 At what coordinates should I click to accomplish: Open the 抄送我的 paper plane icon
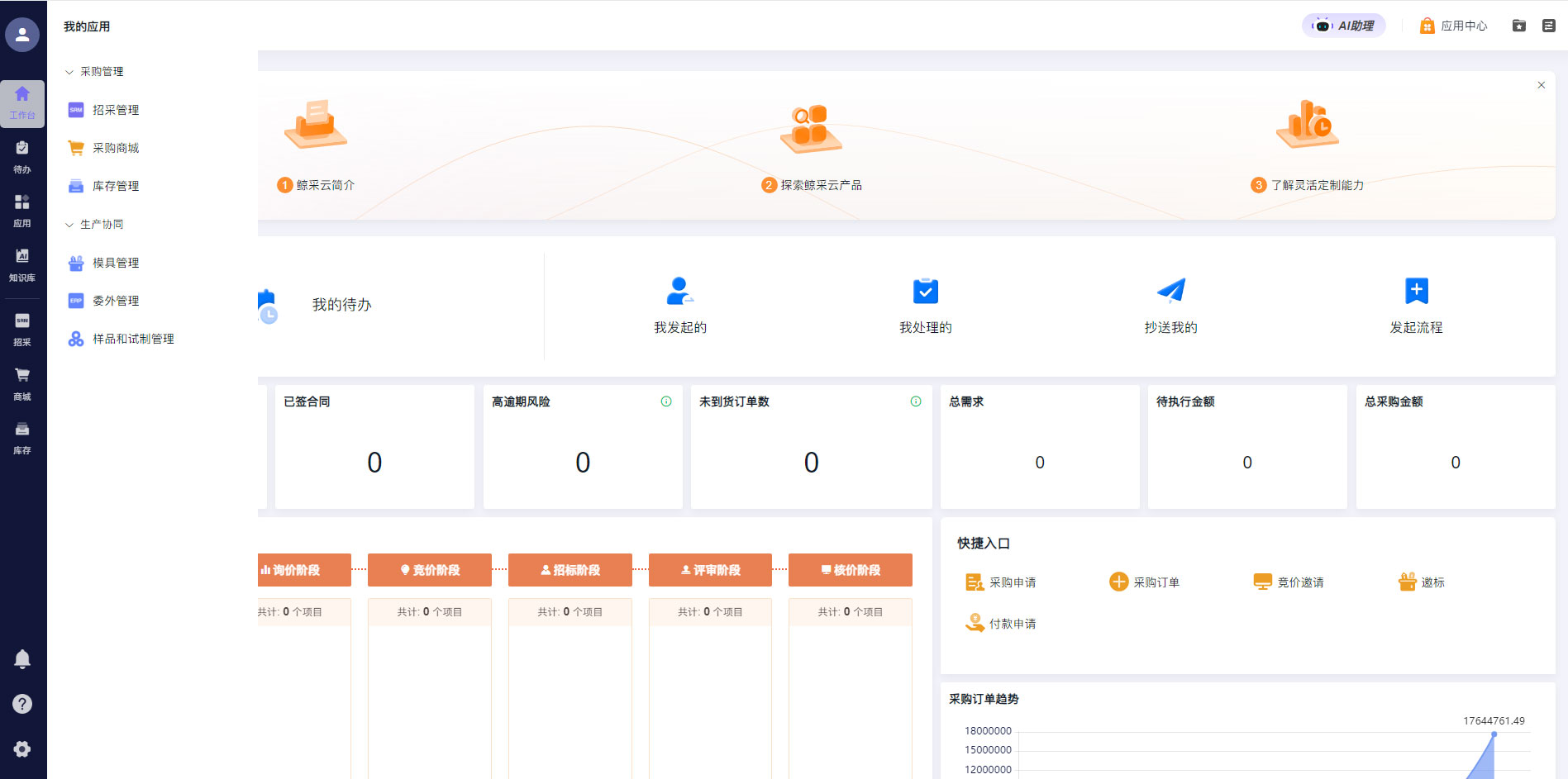point(1170,292)
